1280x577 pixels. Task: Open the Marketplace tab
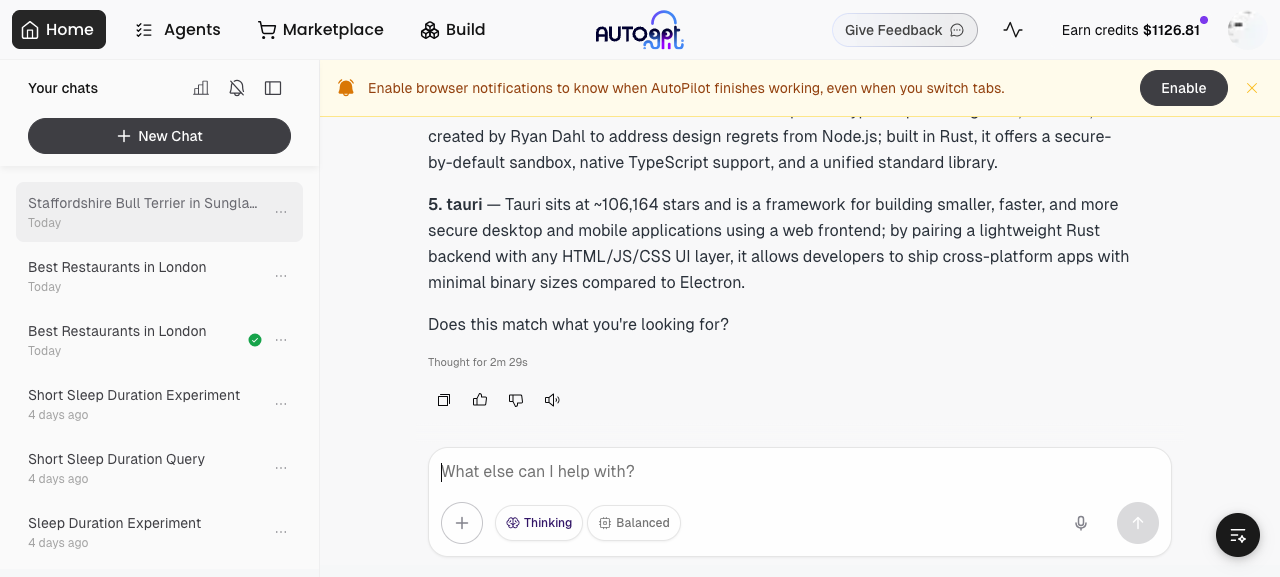tap(321, 30)
